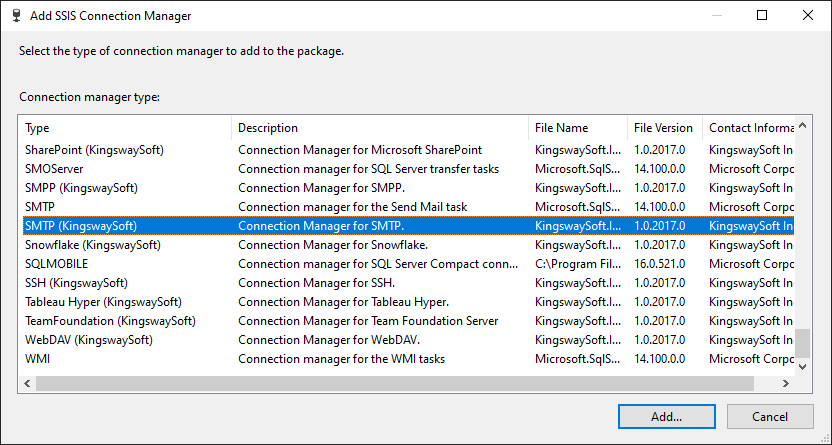The image size is (832, 445).
Task: Select SMPP (KingswaySoft) connection type
Action: click(x=408, y=188)
